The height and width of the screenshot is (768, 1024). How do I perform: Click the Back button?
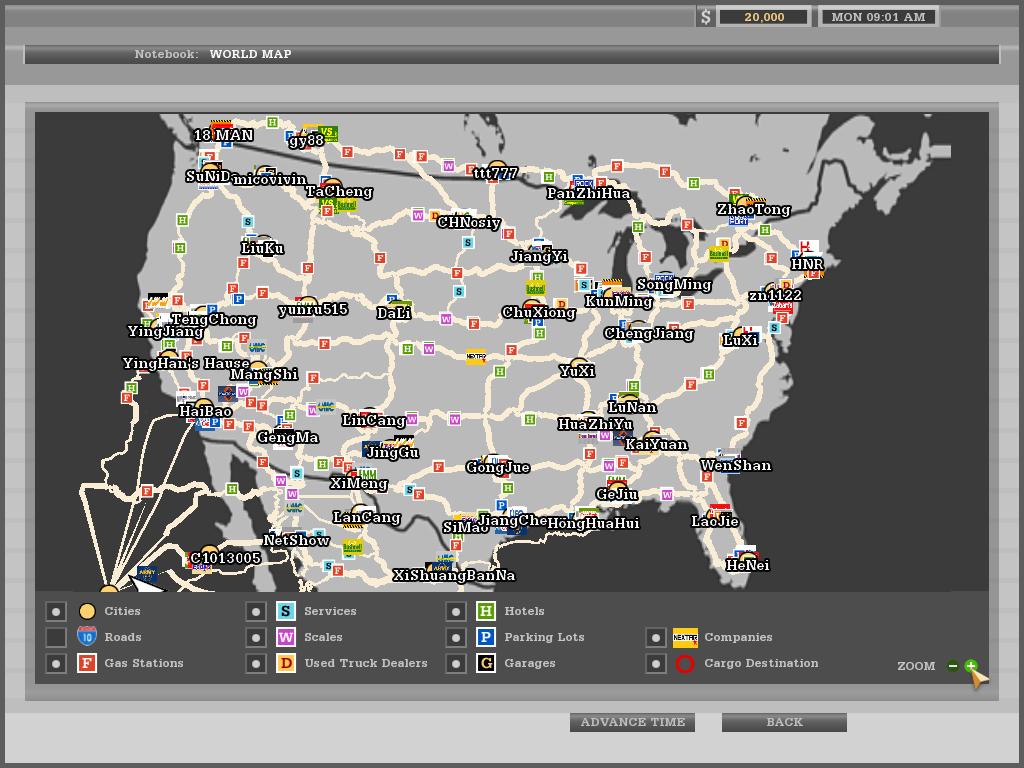(x=784, y=722)
